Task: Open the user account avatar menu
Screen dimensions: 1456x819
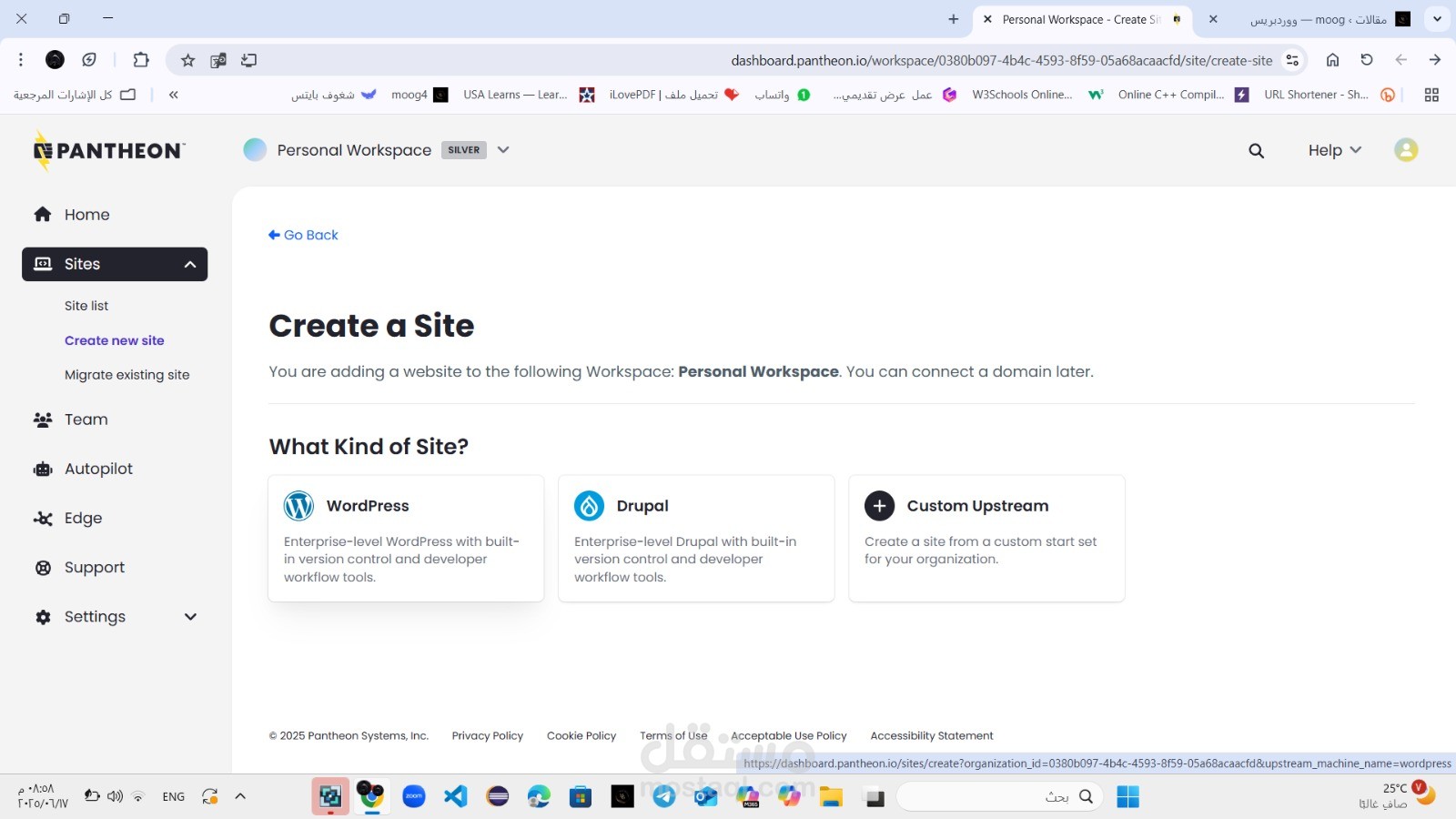Action: tap(1406, 150)
